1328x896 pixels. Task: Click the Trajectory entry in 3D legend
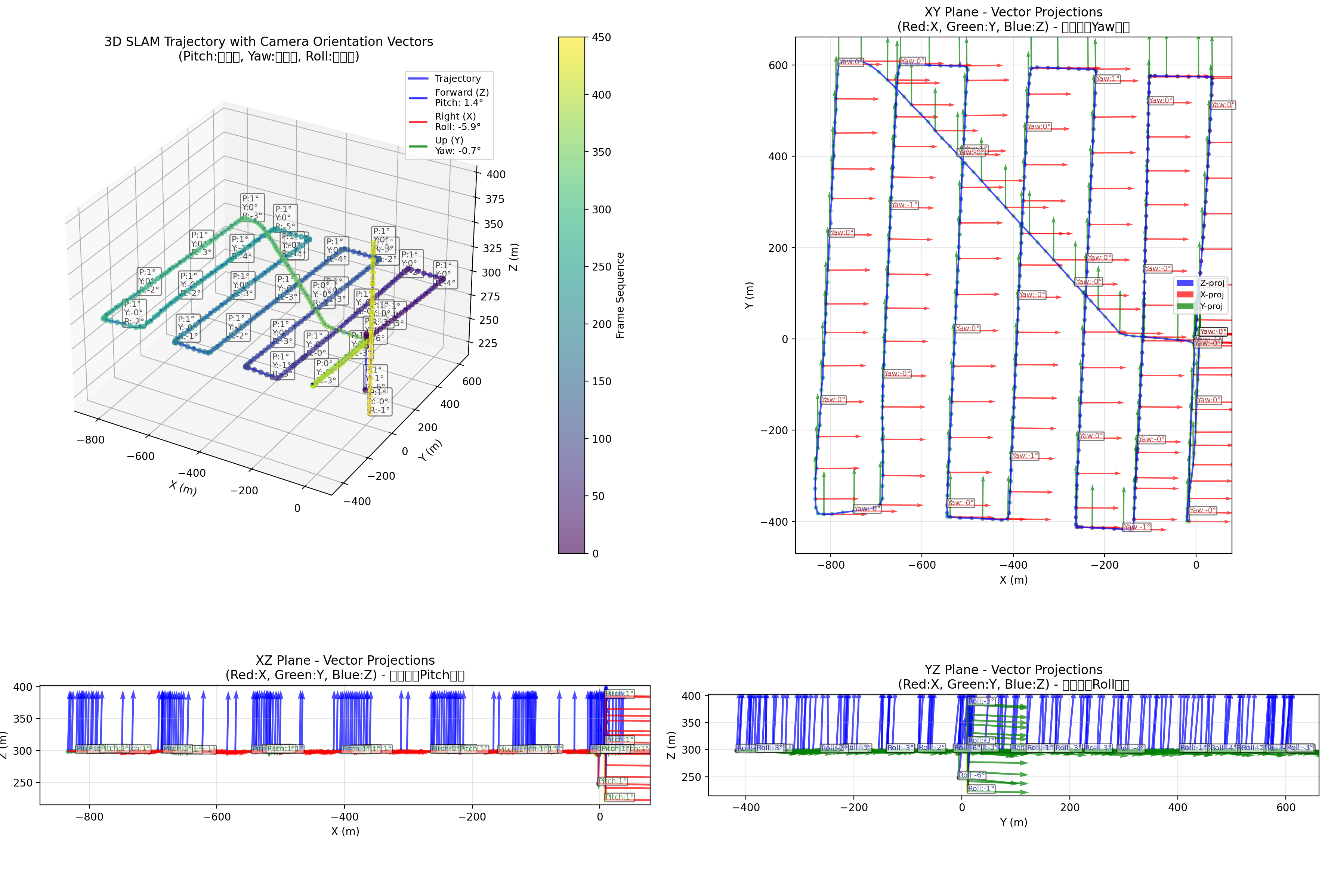pos(457,79)
